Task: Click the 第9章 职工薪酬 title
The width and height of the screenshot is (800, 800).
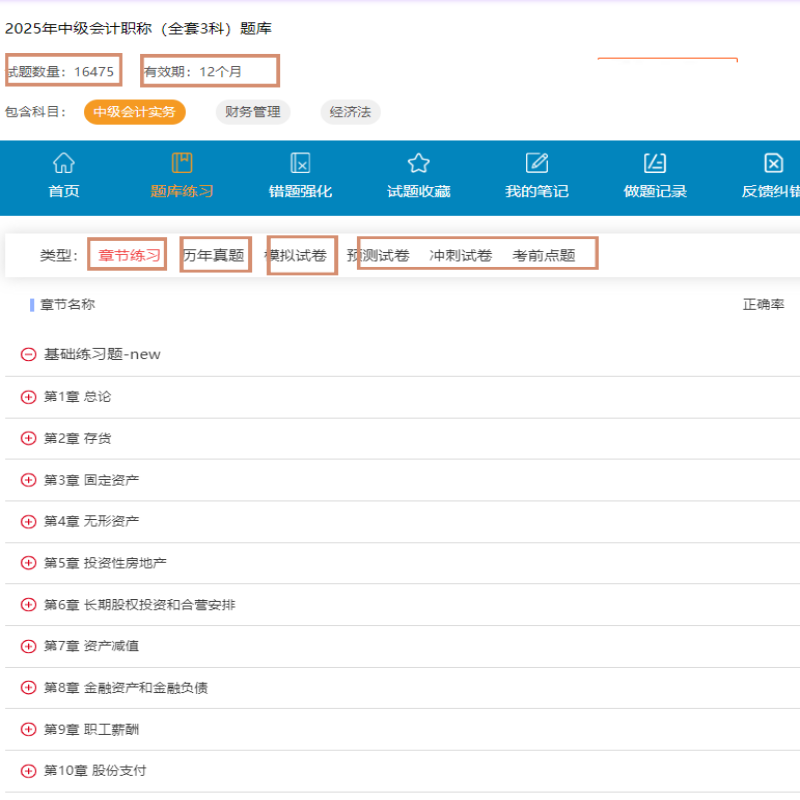Action: click(x=91, y=730)
